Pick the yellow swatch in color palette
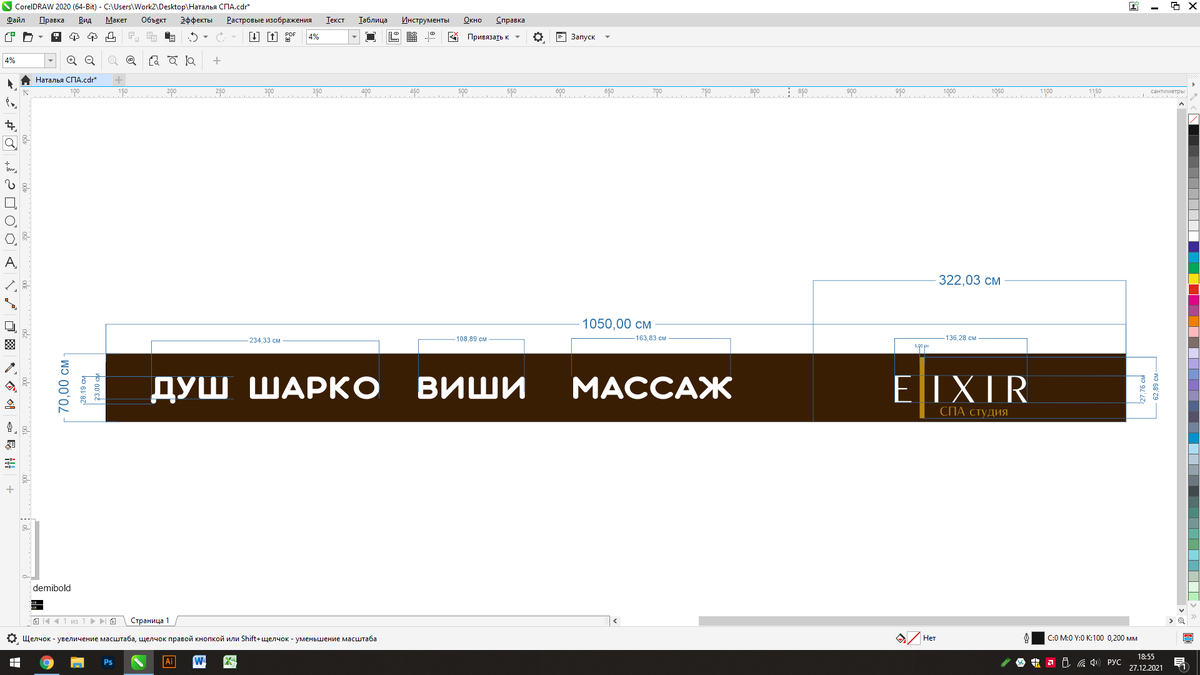Screen dimensions: 1200x675 (1194, 278)
